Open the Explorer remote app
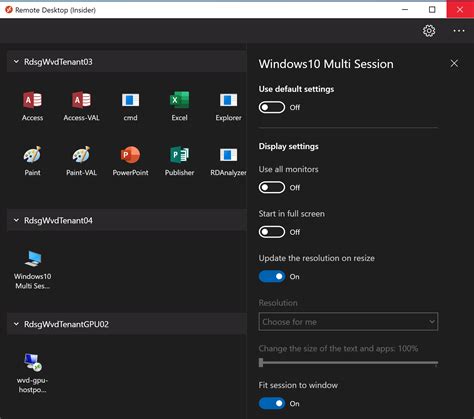The width and height of the screenshot is (474, 419). [x=228, y=106]
